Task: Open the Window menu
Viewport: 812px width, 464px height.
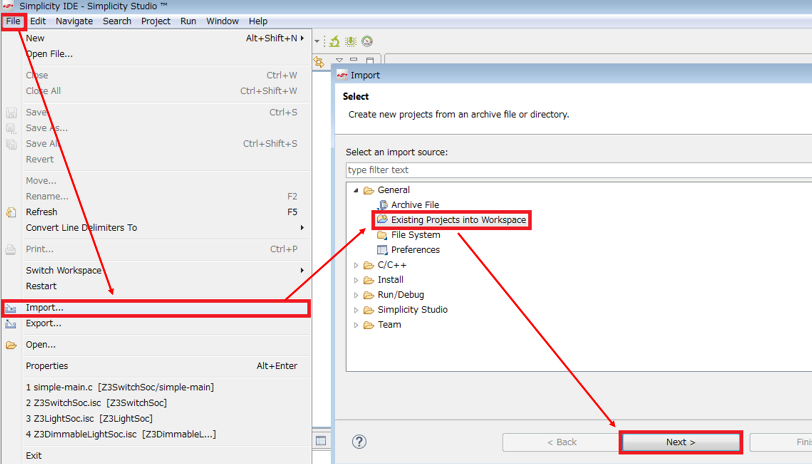Action: (x=222, y=21)
